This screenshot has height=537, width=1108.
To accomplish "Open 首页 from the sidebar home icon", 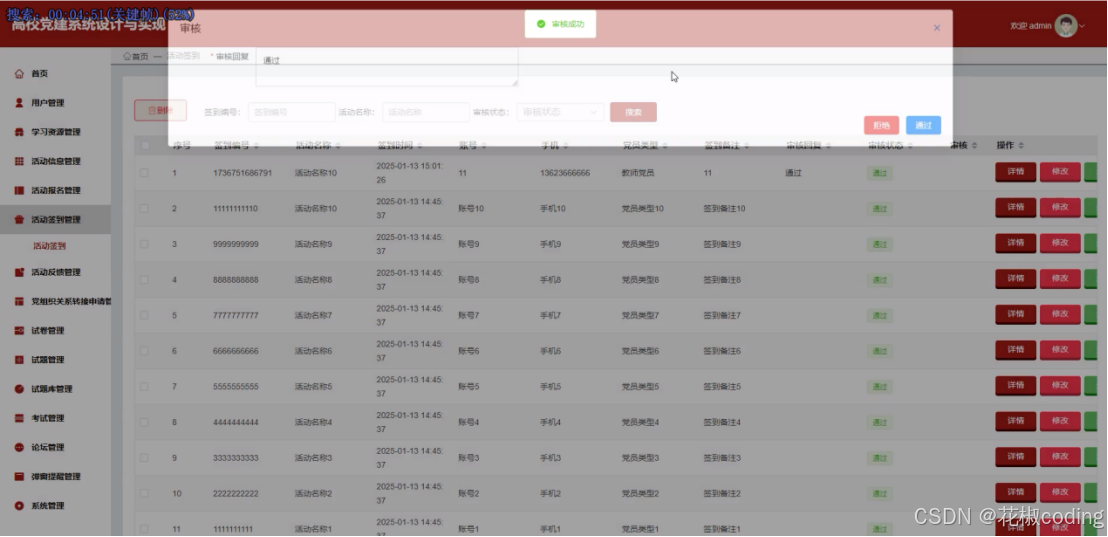I will (20, 73).
